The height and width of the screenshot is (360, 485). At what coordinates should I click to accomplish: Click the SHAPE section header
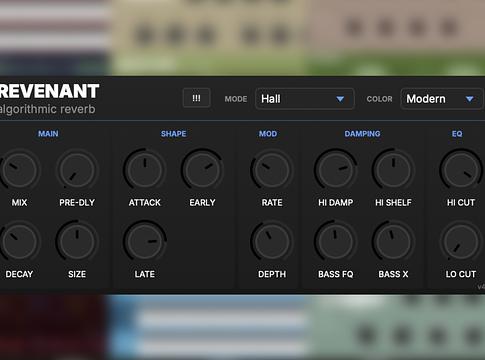(x=174, y=134)
